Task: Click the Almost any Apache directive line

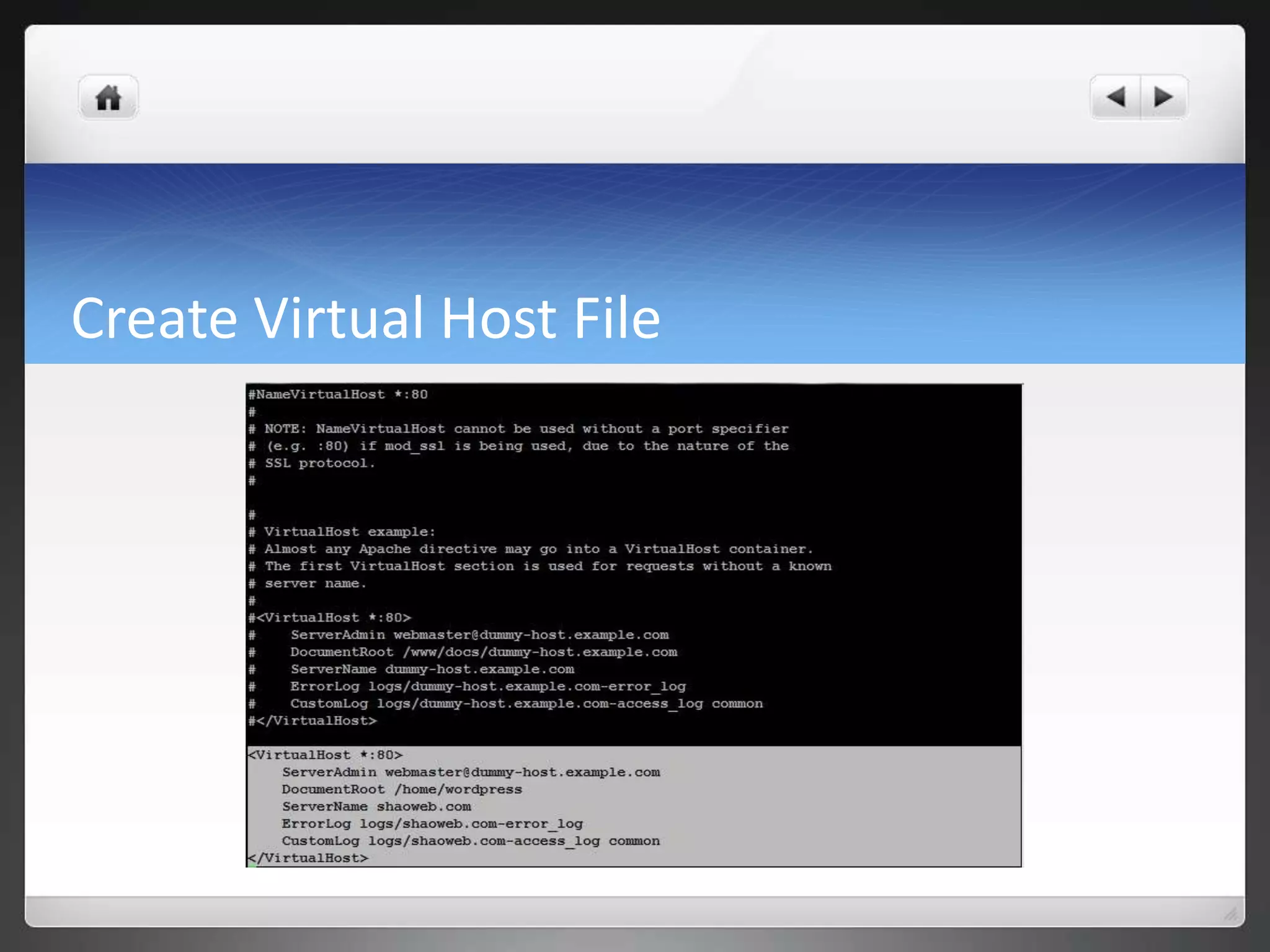Action: coord(531,549)
